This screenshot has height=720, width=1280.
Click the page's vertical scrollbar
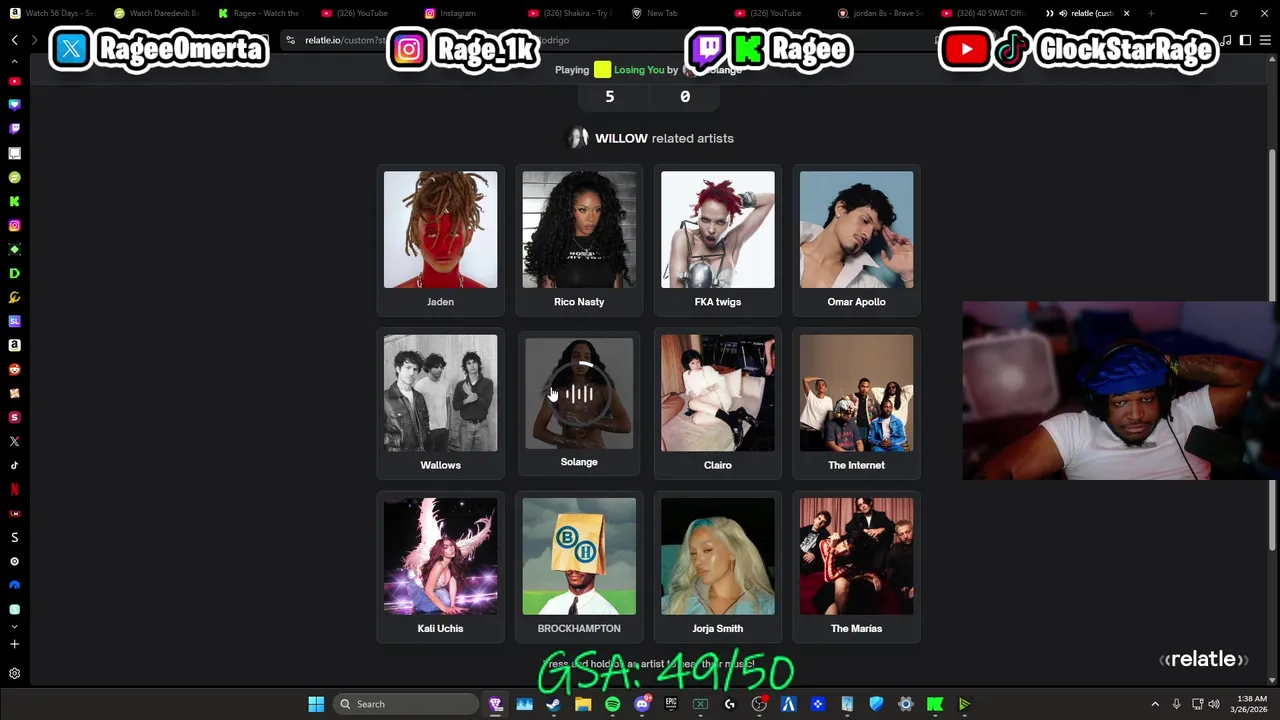click(1272, 350)
